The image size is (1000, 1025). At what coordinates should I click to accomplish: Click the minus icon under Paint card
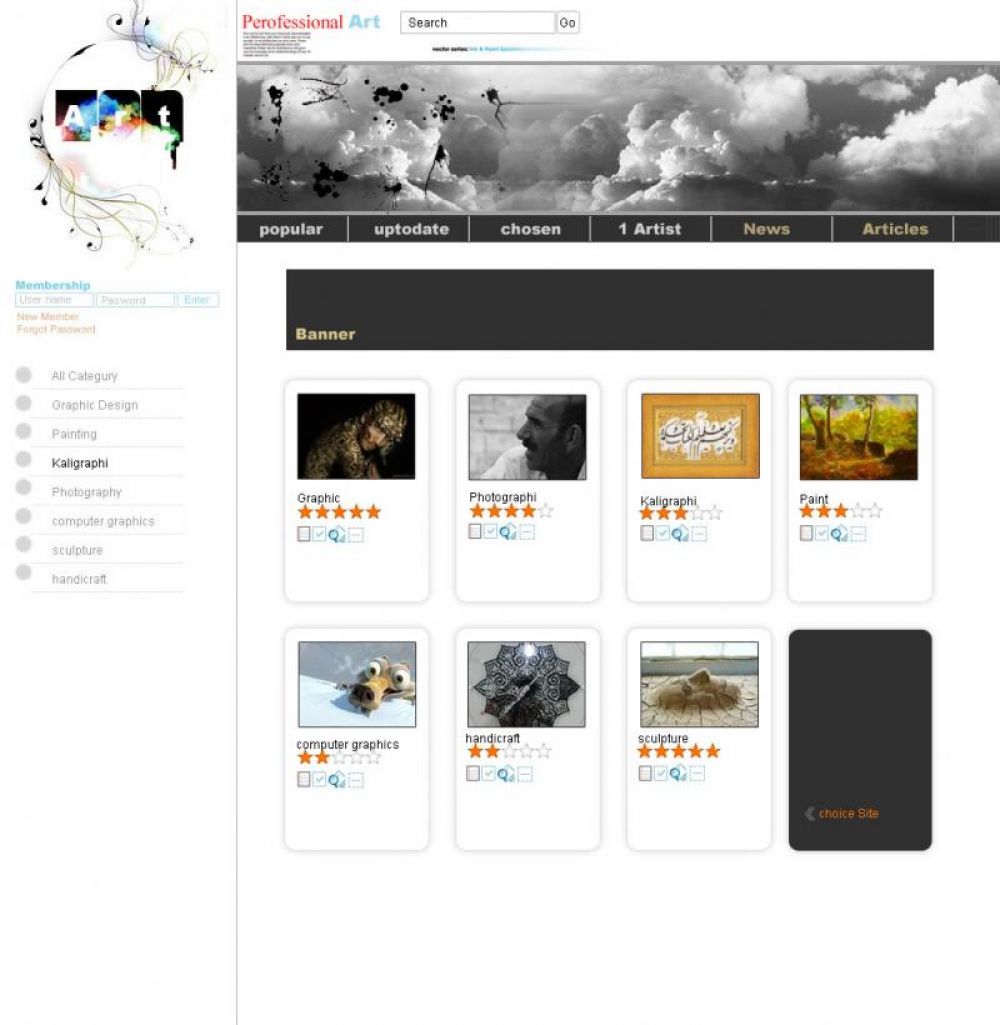858,534
